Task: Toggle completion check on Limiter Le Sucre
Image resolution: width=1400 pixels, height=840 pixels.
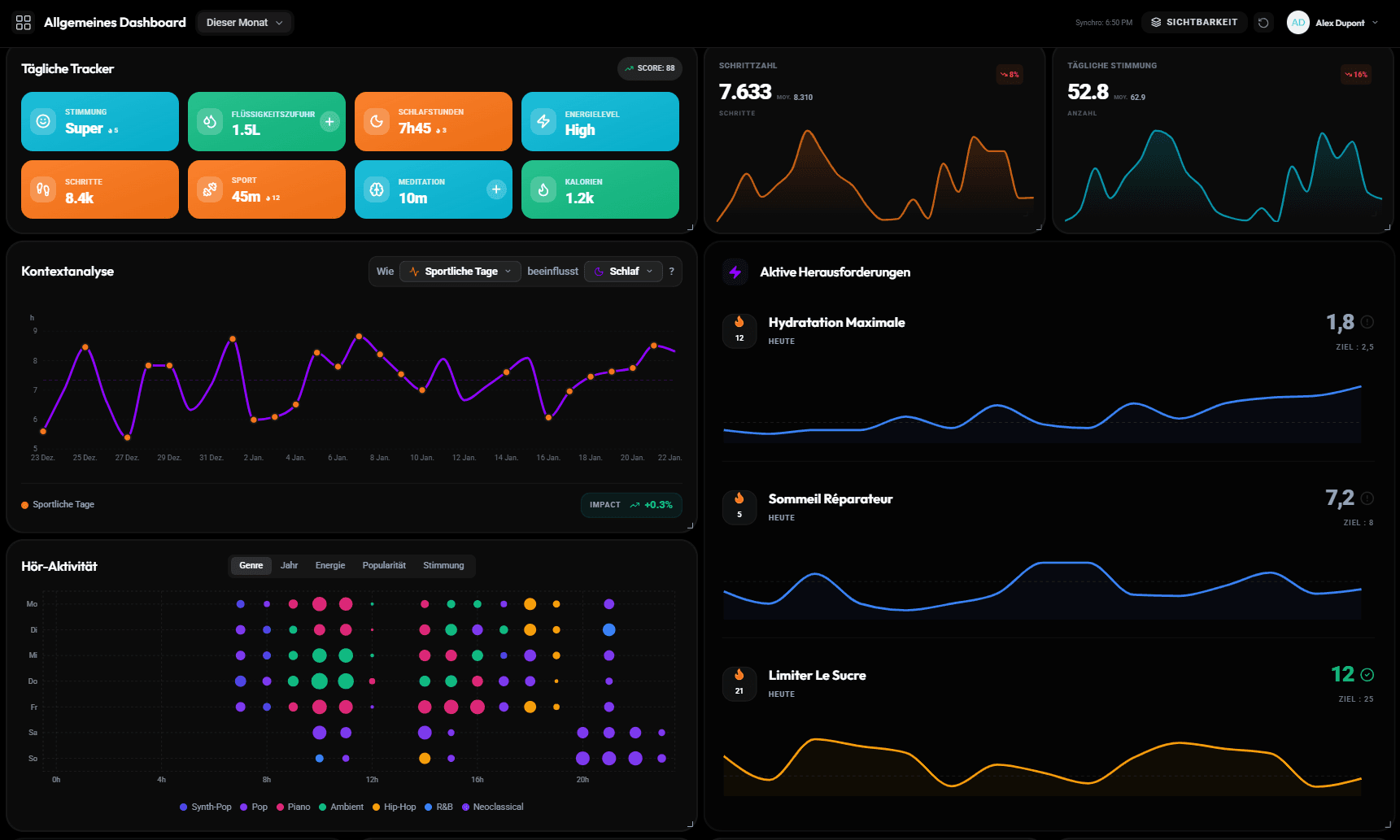Action: (1367, 674)
